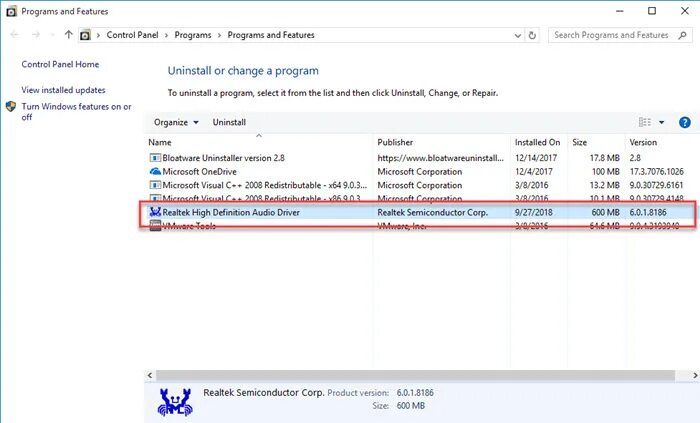Viewport: 700px width, 423px height.
Task: Click the Programs and Features title bar icon
Action: pos(11,12)
